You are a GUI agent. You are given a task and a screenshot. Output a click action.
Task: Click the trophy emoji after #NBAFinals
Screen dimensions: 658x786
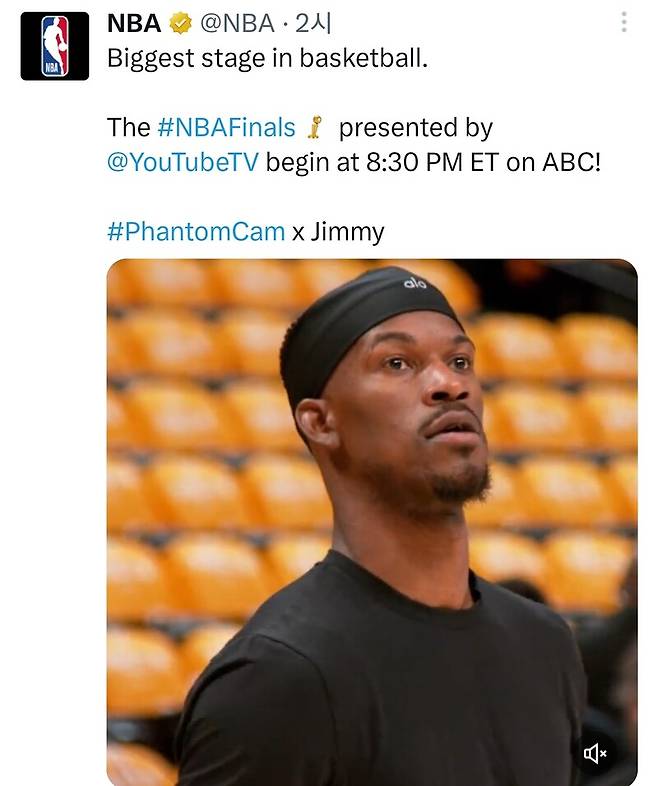315,127
